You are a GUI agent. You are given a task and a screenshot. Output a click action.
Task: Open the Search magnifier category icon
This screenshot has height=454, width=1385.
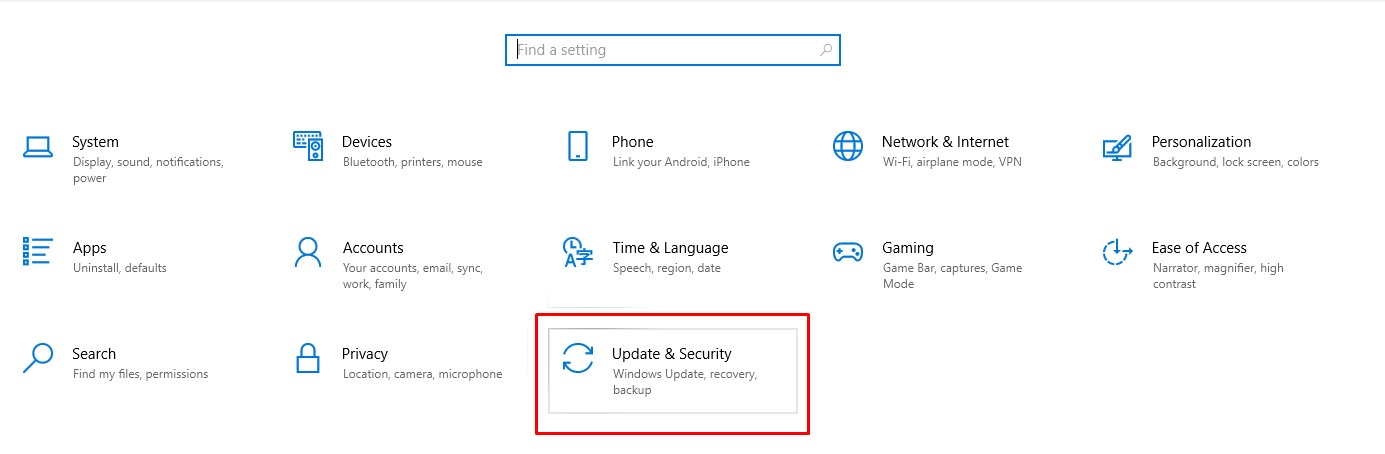point(38,358)
